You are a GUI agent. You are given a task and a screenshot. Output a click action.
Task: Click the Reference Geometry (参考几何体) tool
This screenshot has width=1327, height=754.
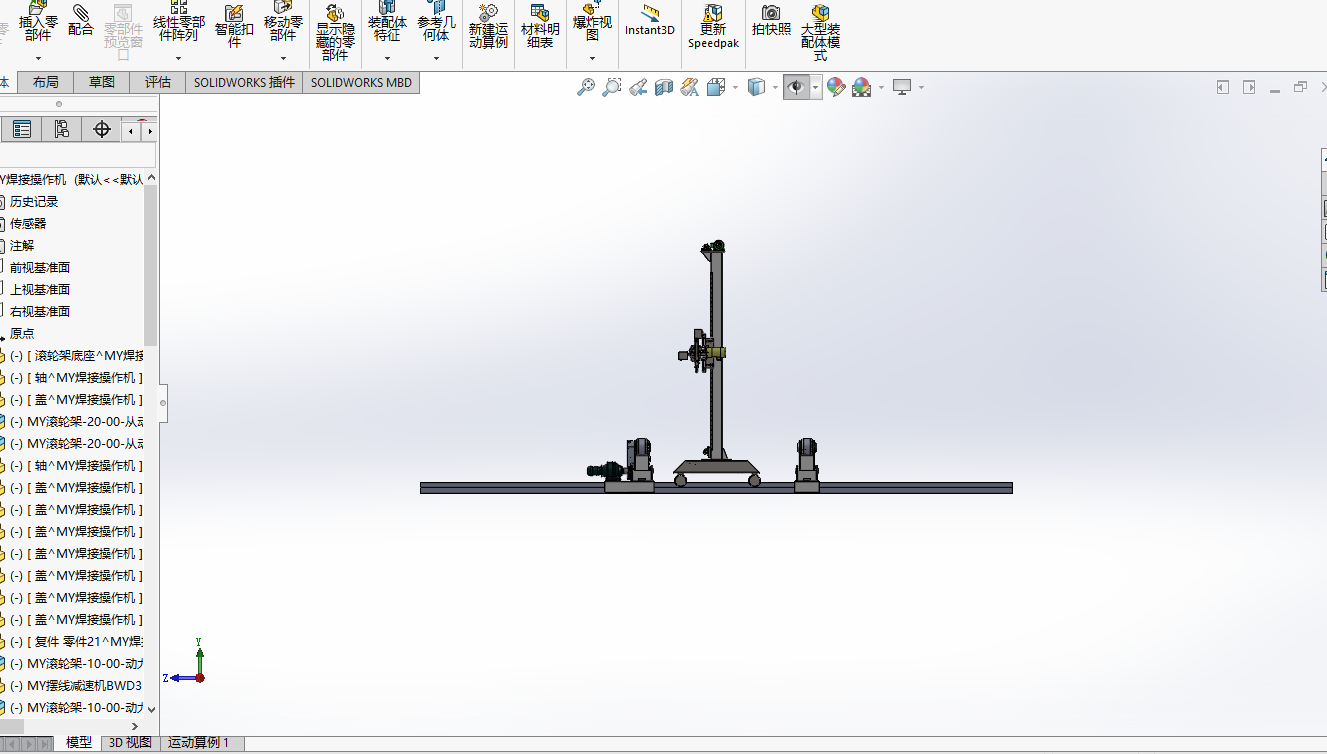(x=436, y=22)
